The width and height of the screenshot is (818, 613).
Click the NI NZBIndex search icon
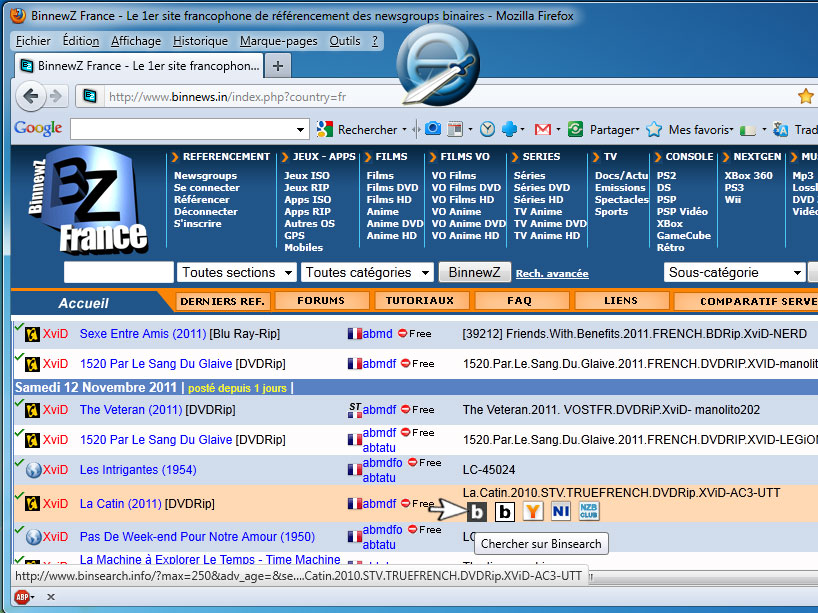[561, 511]
